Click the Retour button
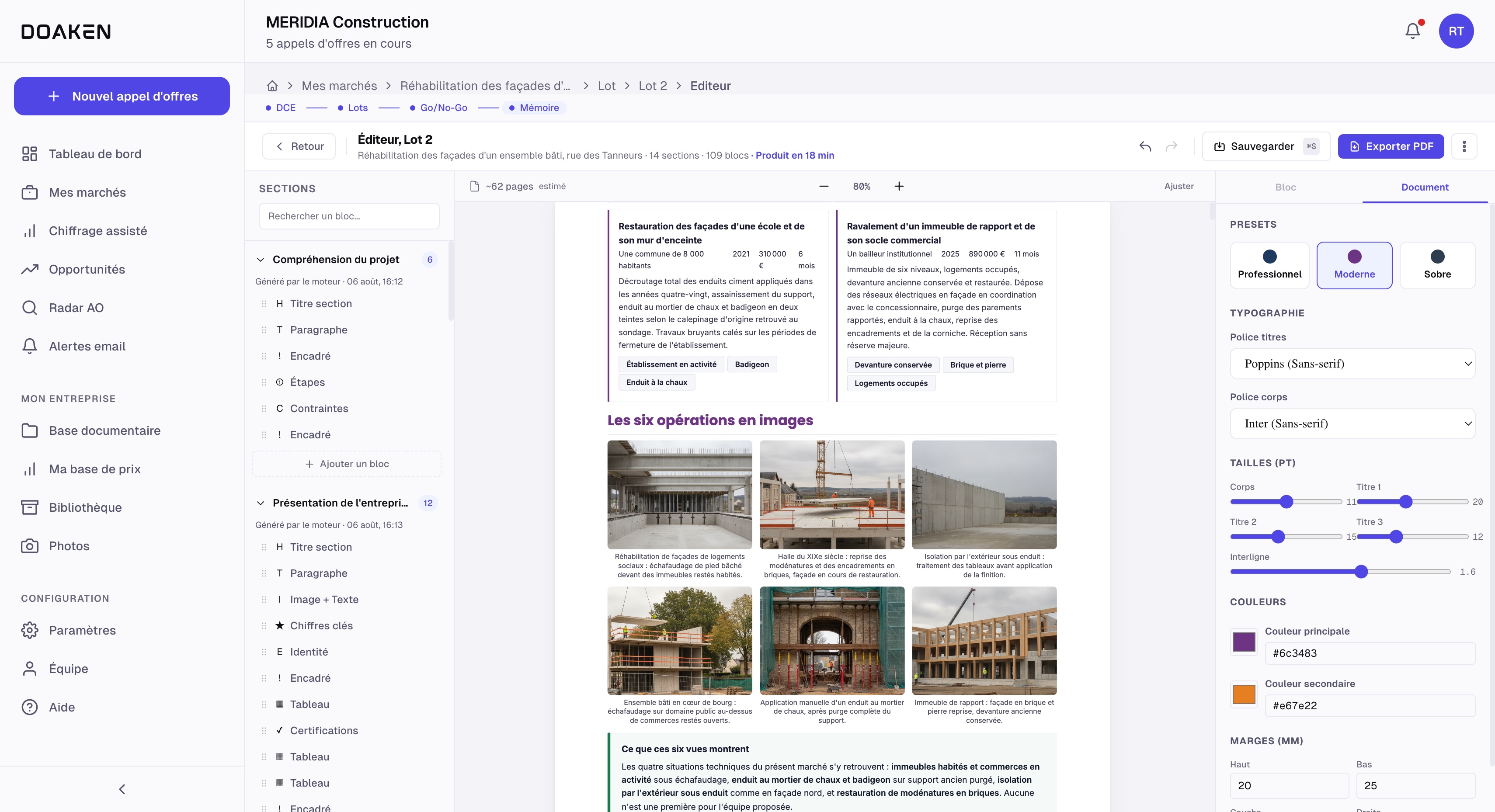Image resolution: width=1495 pixels, height=812 pixels. click(299, 146)
